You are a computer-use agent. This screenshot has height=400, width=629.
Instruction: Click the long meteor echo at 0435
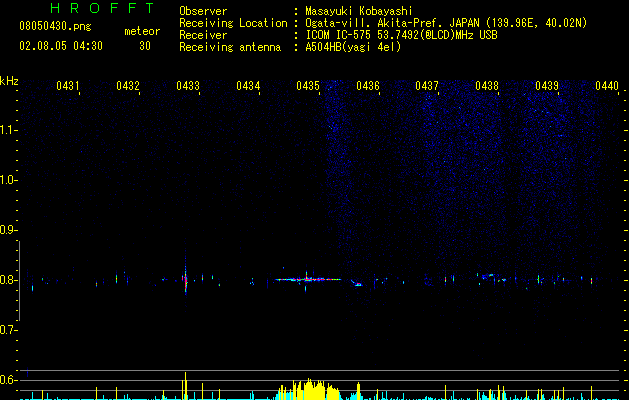308,279
